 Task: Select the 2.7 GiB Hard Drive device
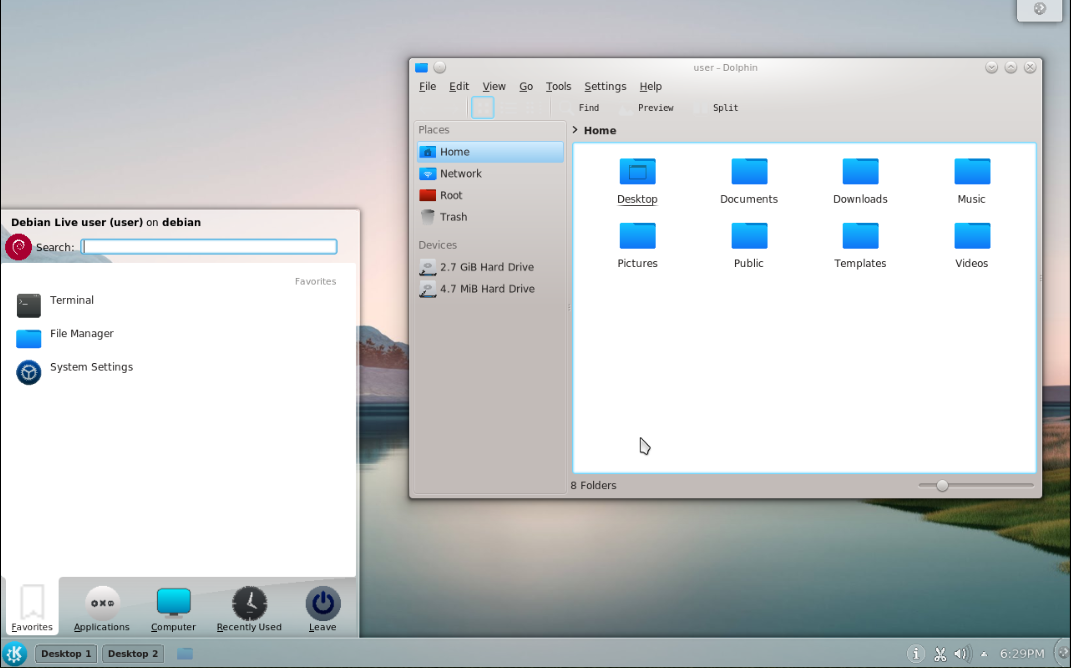(x=486, y=267)
